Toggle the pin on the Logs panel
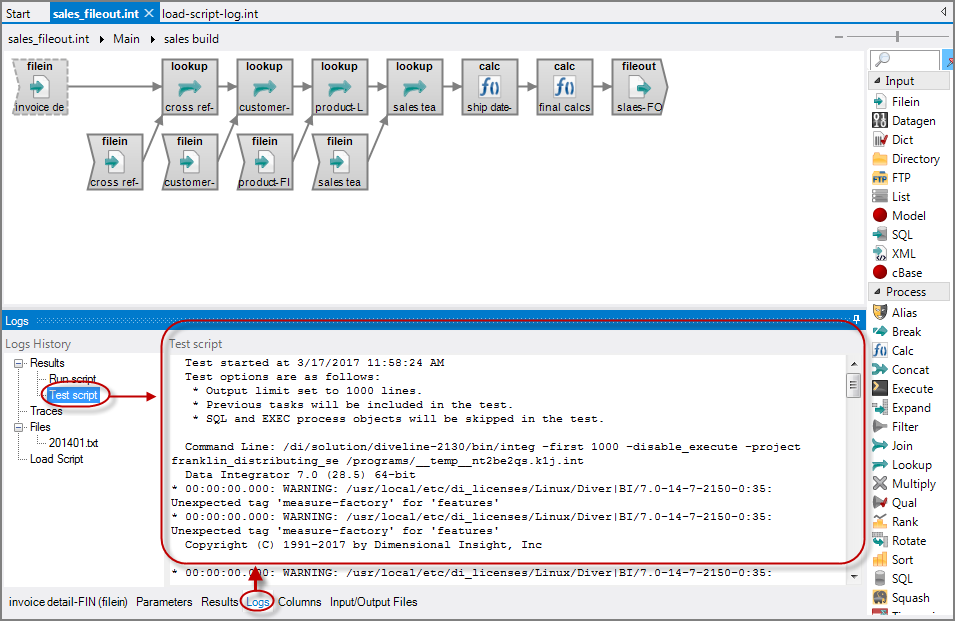 pos(857,320)
